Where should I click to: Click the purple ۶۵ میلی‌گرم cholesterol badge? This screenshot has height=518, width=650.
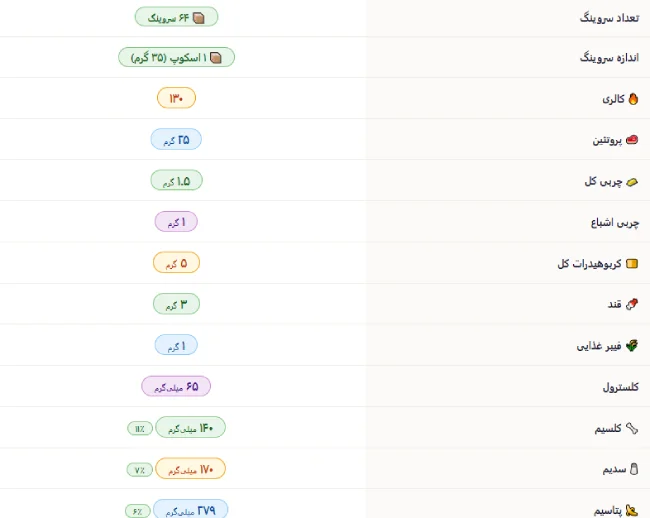[x=176, y=386]
